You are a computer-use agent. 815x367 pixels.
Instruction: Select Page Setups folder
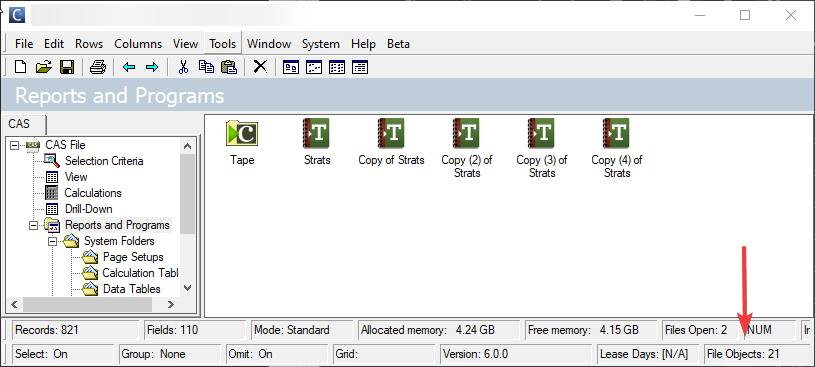(x=133, y=257)
